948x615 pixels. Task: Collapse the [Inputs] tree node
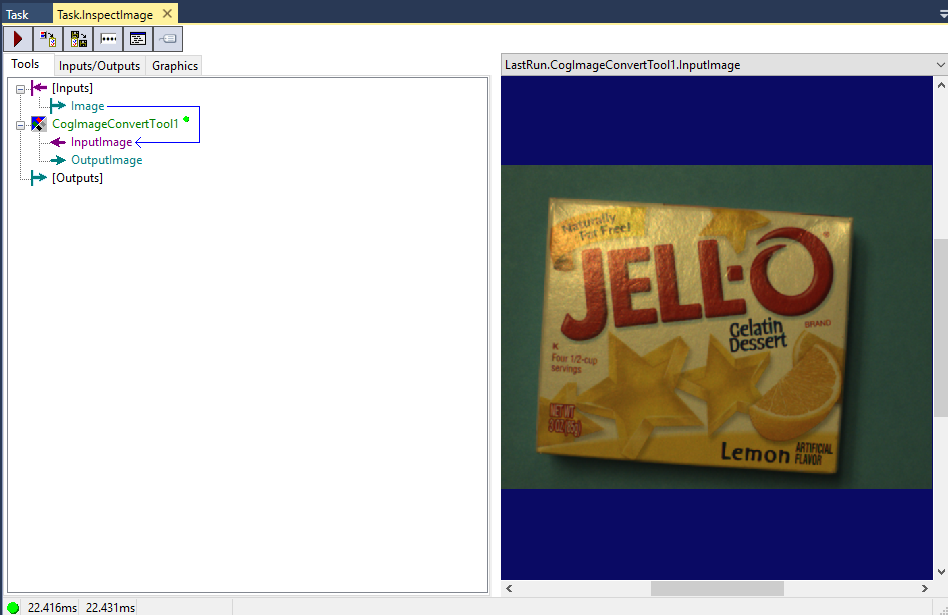[x=20, y=89]
